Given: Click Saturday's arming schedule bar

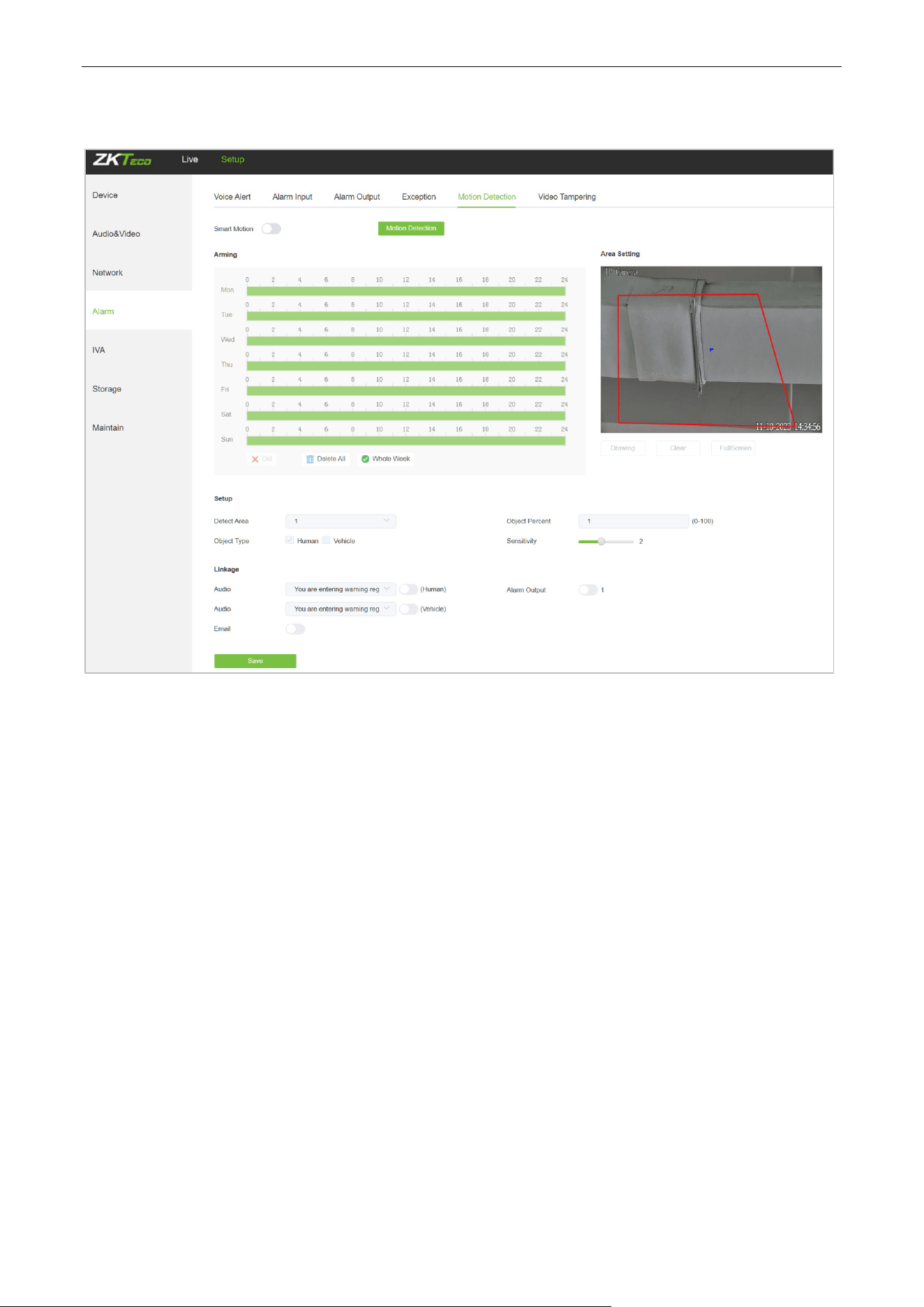Looking at the screenshot, I should (405, 415).
